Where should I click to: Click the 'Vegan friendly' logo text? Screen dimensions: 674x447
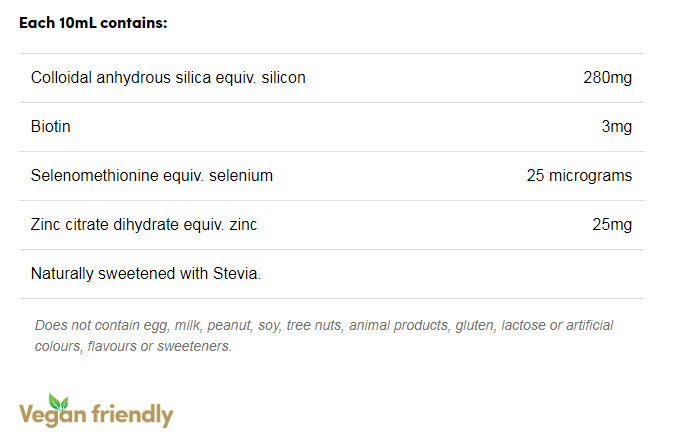pyautogui.click(x=96, y=414)
